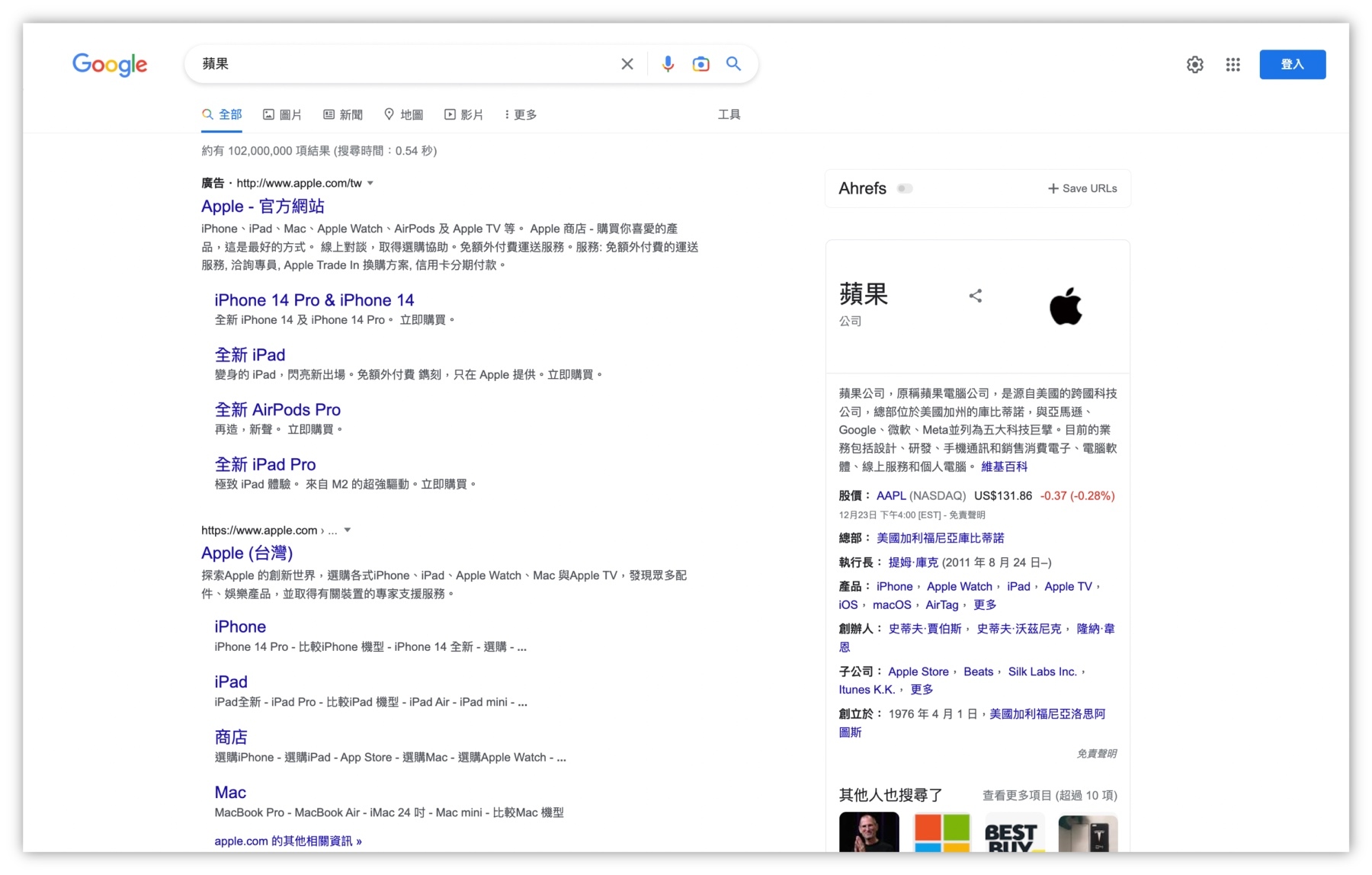Open the 維基百科 link in knowledge panel
1372x875 pixels.
pos(1004,466)
